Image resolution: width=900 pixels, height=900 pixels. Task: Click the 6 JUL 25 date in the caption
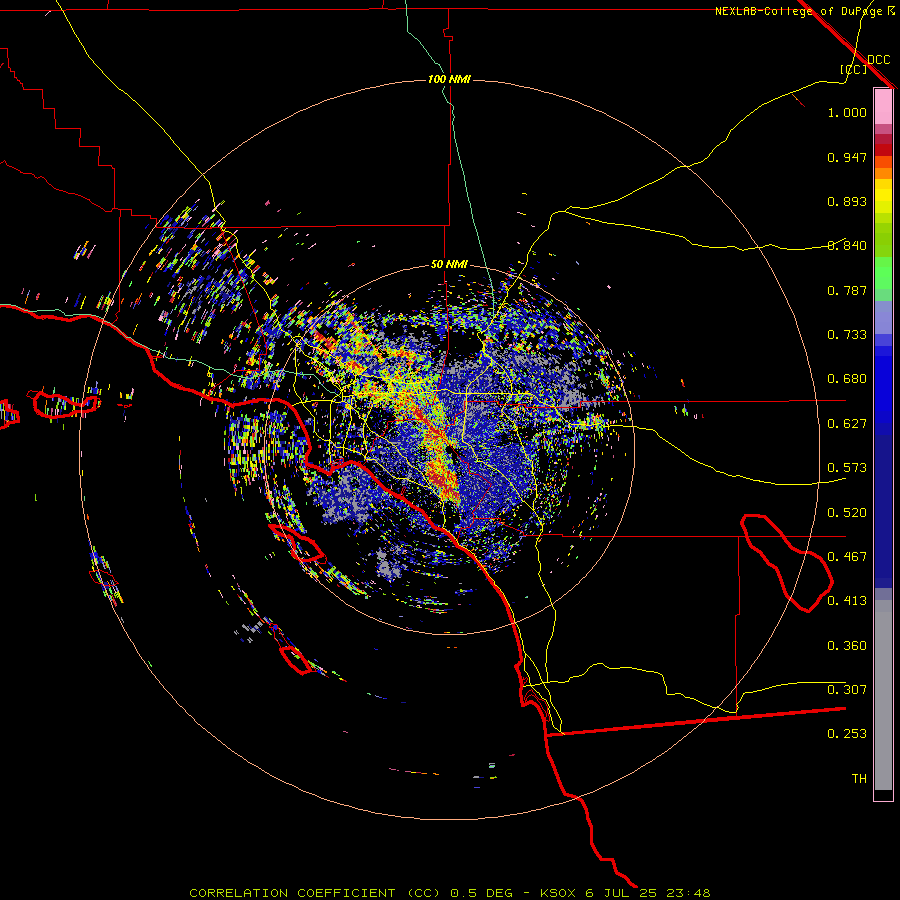click(621, 893)
